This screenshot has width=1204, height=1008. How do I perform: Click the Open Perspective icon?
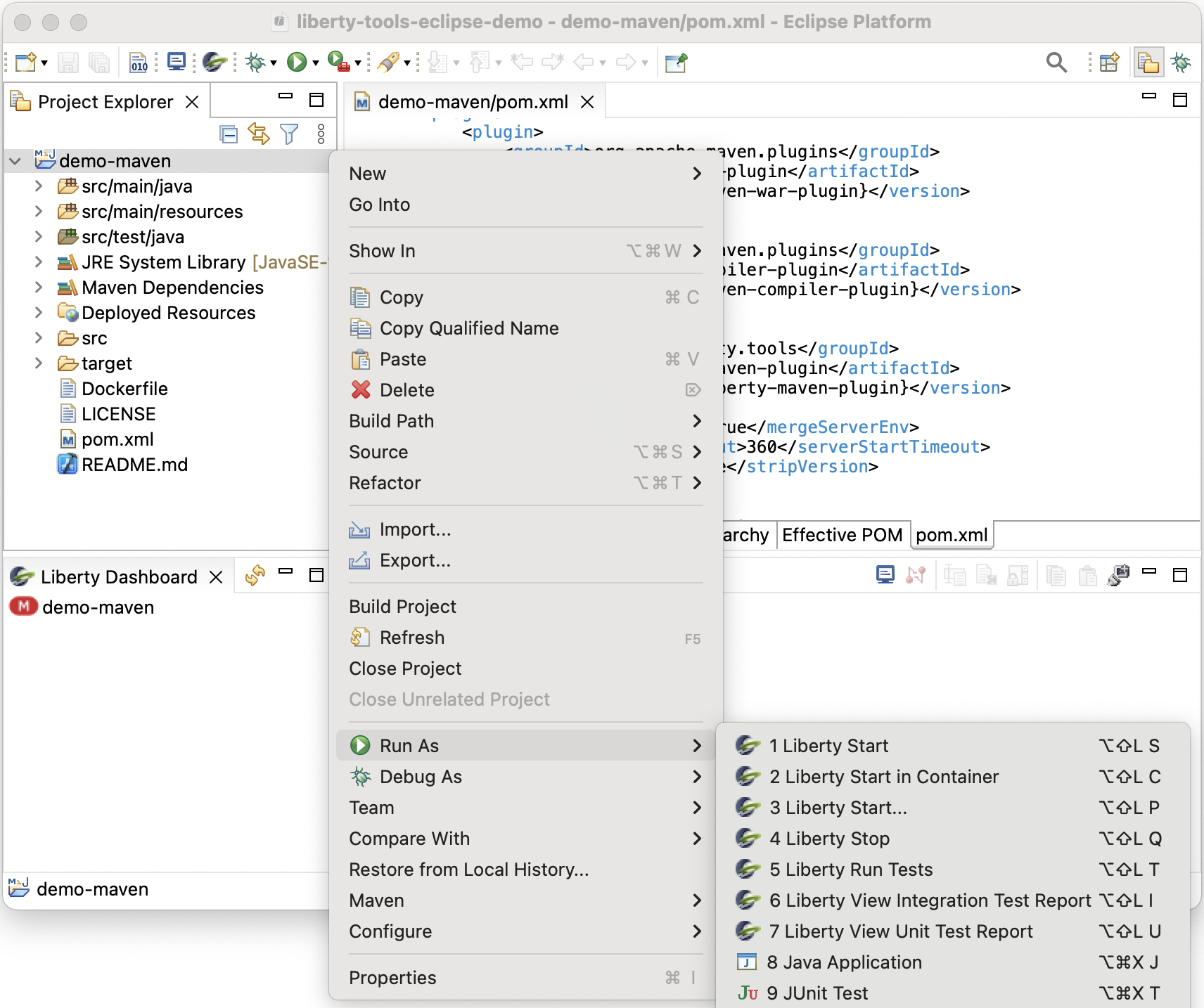point(1109,63)
